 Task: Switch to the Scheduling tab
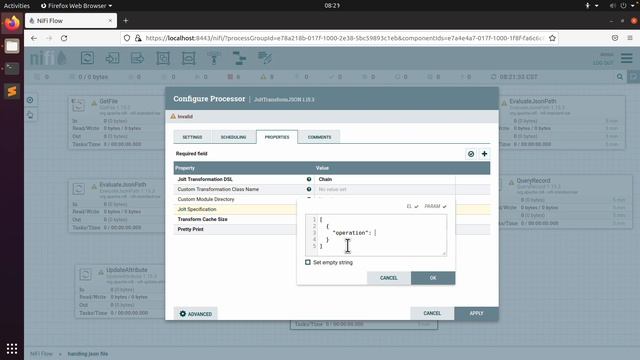[233, 137]
